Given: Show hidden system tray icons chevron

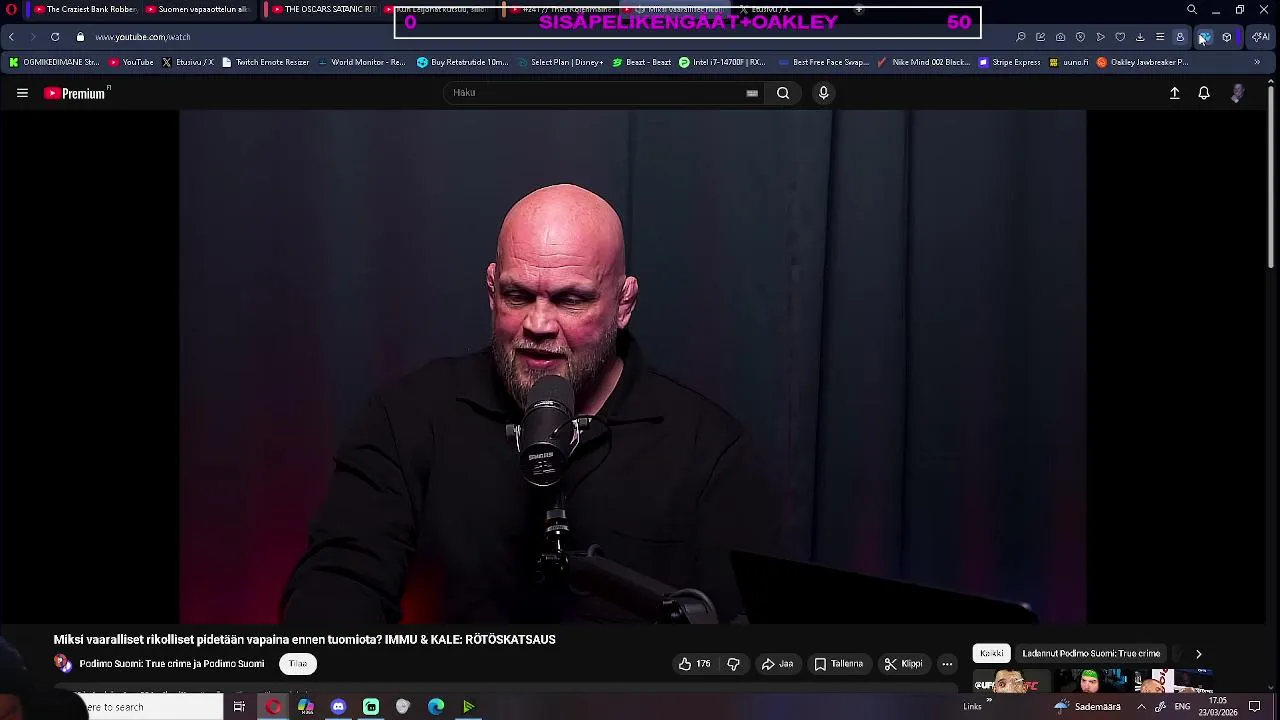Looking at the screenshot, I should pos(1141,707).
